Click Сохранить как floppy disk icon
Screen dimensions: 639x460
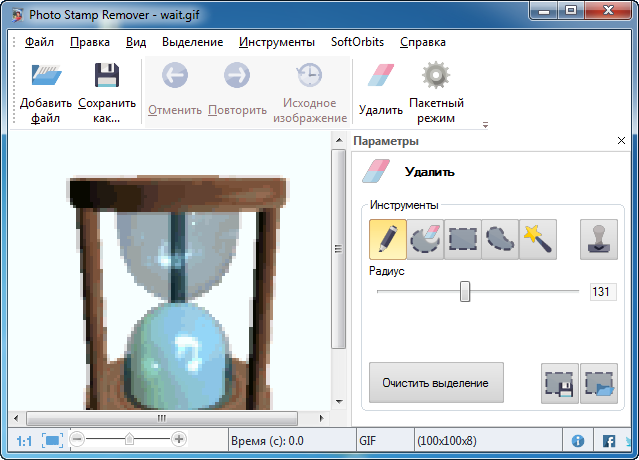[107, 75]
